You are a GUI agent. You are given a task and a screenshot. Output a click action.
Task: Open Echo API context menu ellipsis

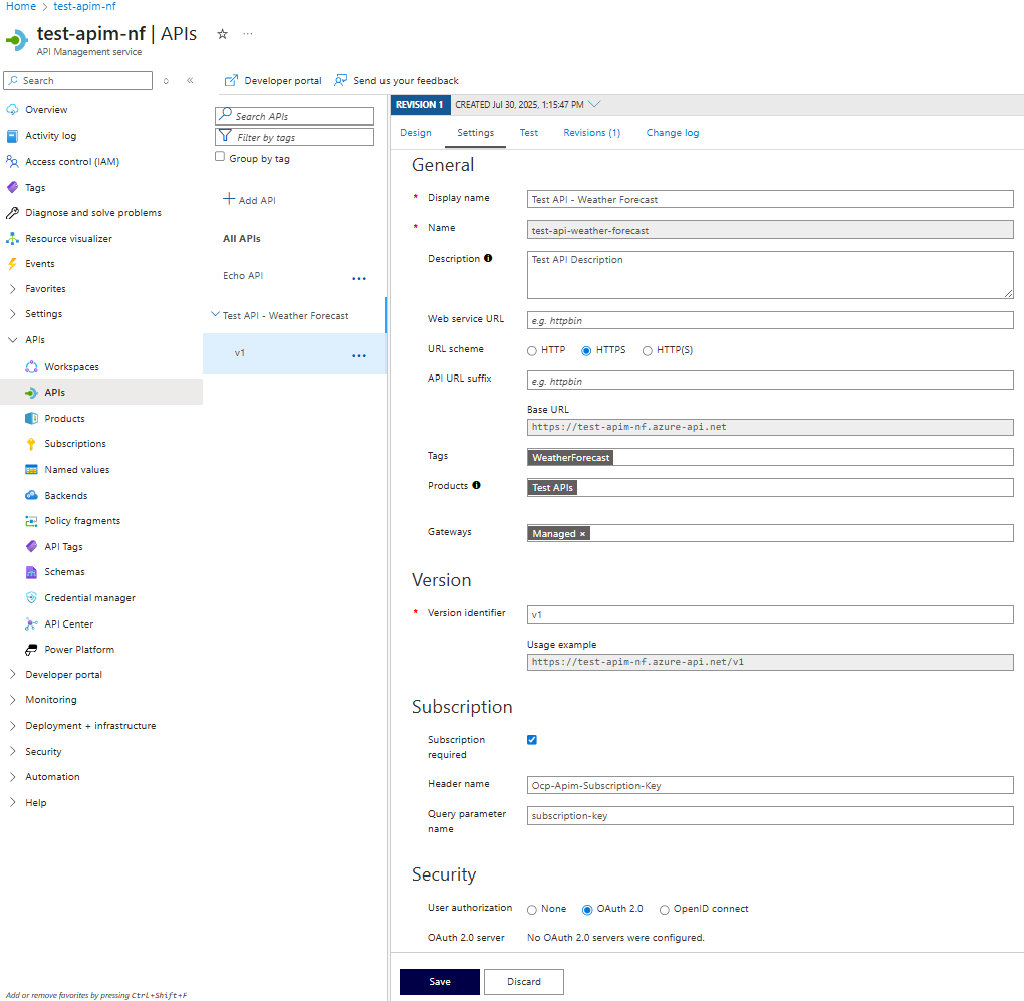[x=359, y=278]
